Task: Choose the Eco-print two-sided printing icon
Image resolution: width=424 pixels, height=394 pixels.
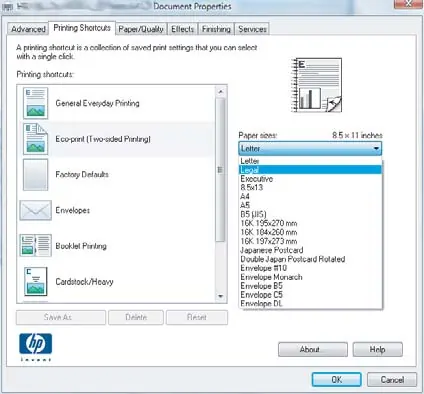Action: 35,139
